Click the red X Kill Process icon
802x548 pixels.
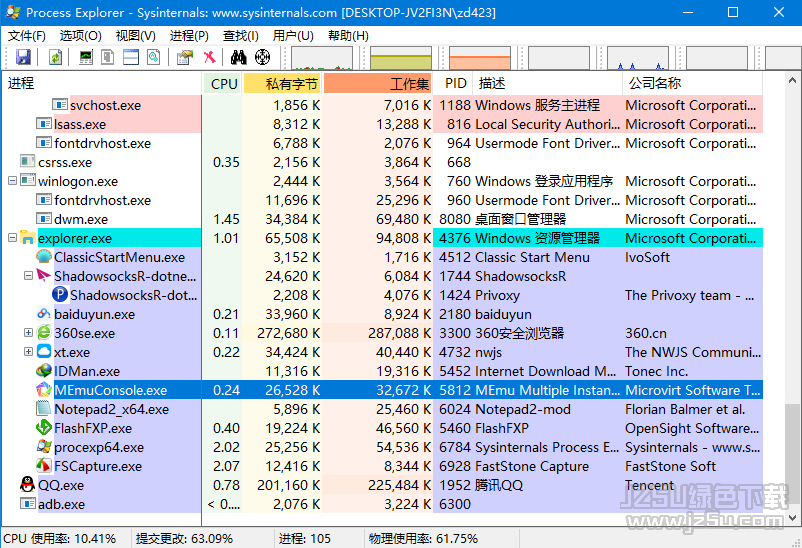tap(209, 57)
